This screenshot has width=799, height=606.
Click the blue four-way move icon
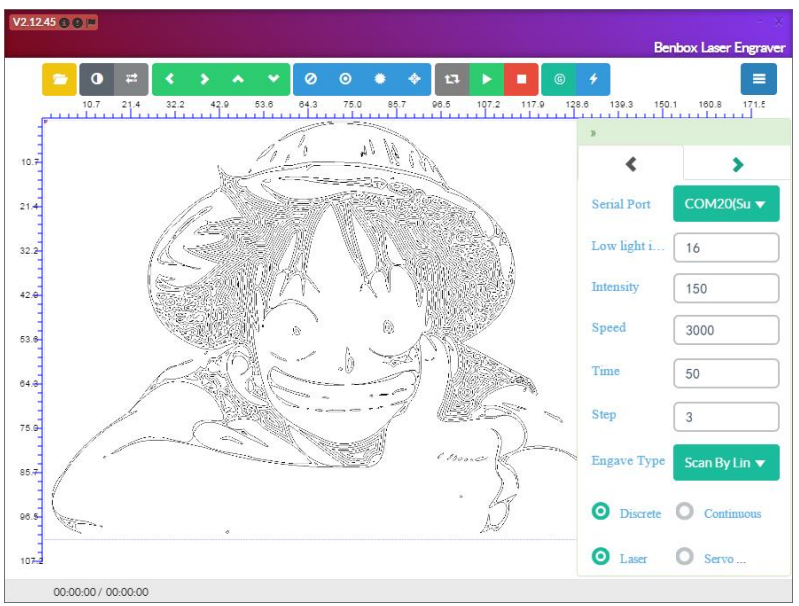coord(414,79)
